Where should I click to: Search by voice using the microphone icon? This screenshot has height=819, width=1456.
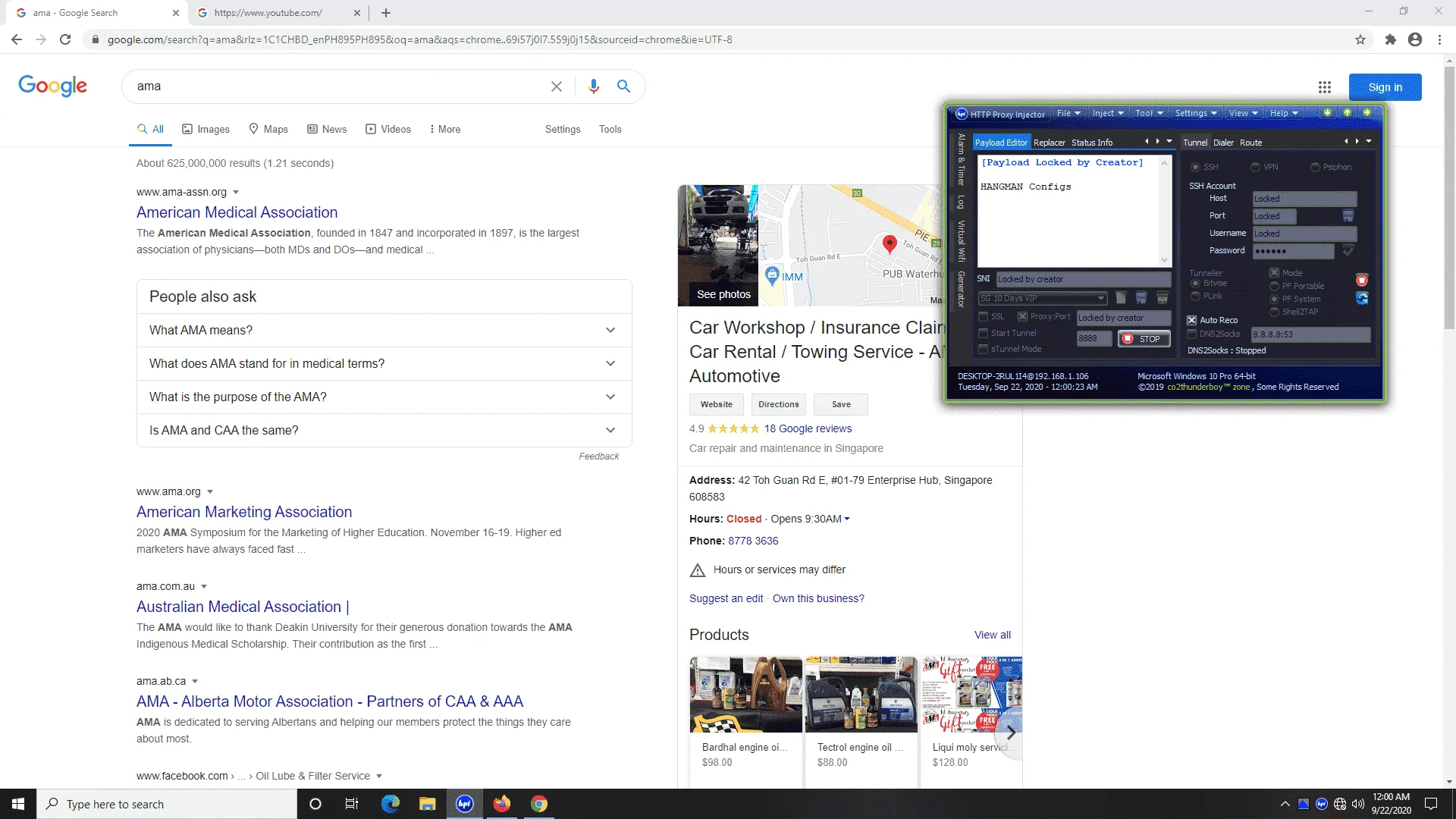click(594, 86)
